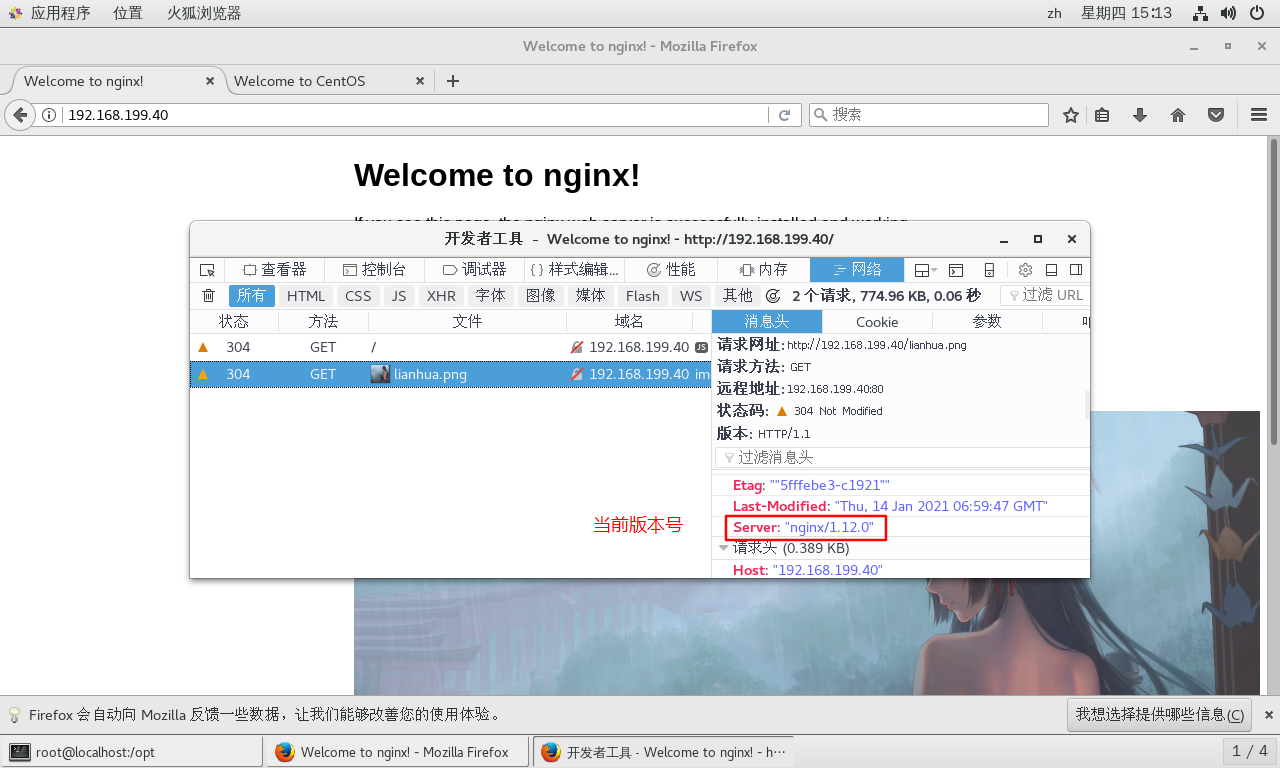Enable the HTML request filter
Screen dimensions: 1280x768
pos(305,295)
